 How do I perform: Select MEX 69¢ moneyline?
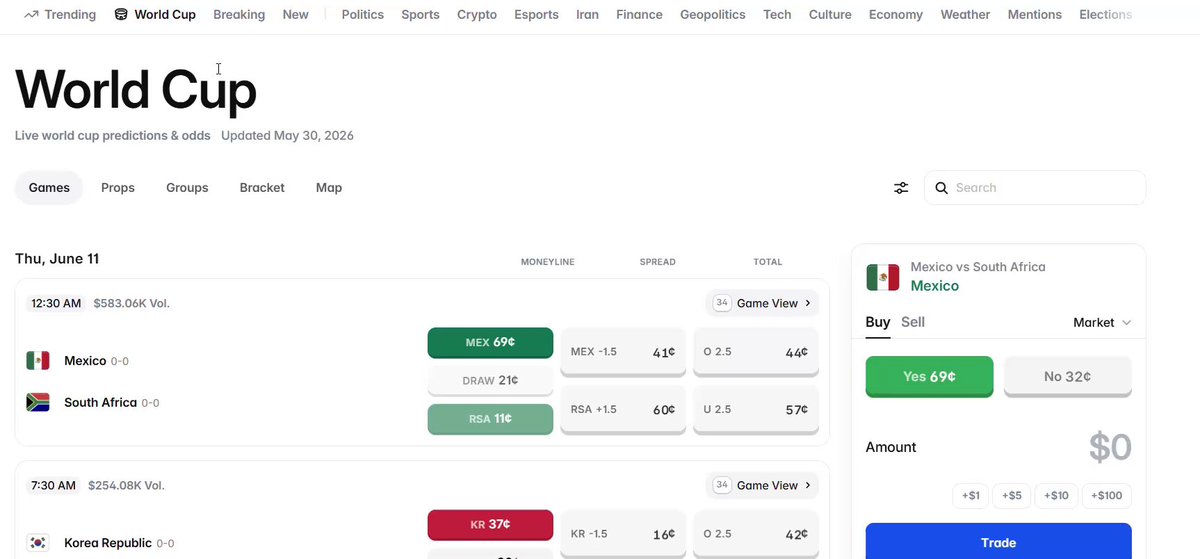(x=490, y=343)
